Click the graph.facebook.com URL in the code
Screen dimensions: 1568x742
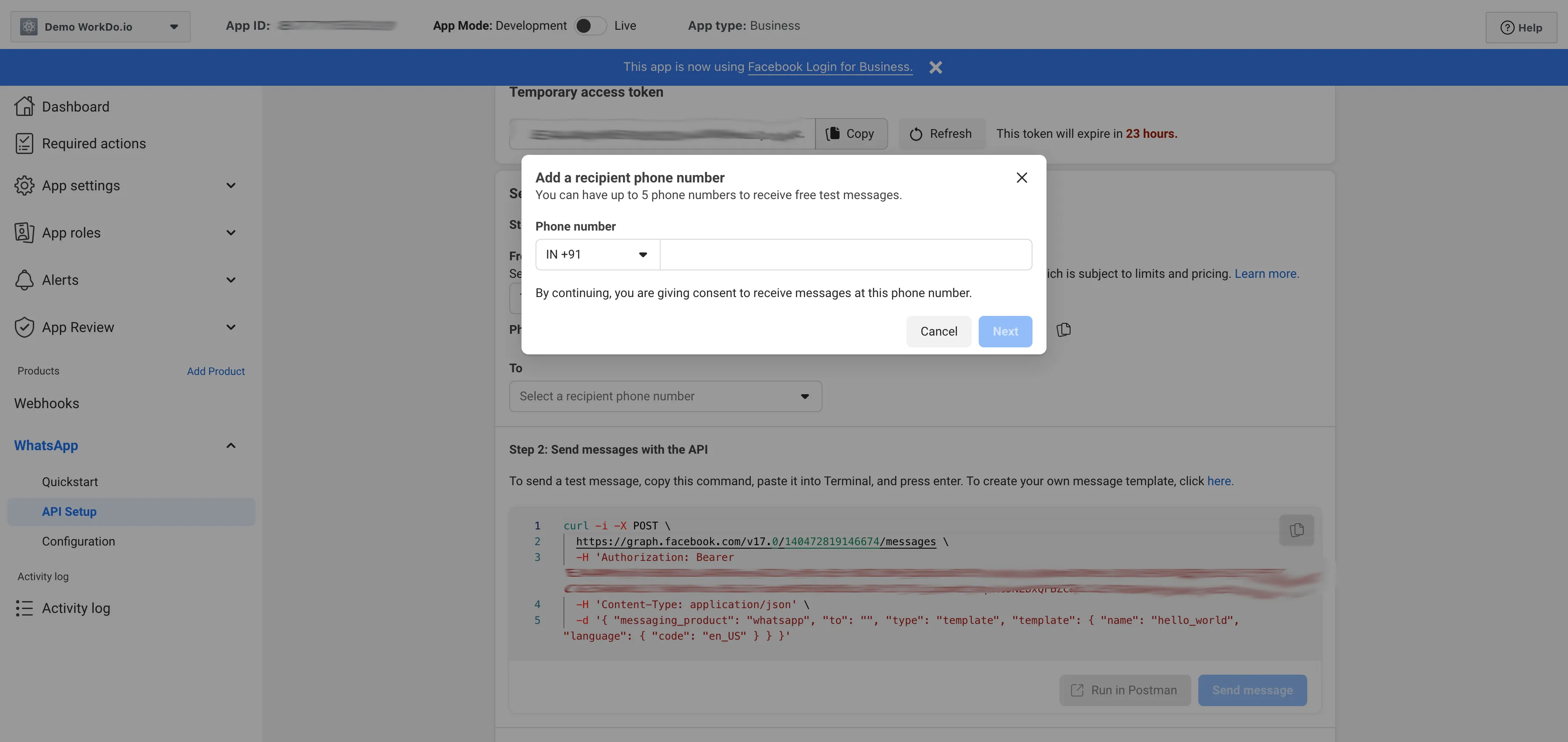756,541
